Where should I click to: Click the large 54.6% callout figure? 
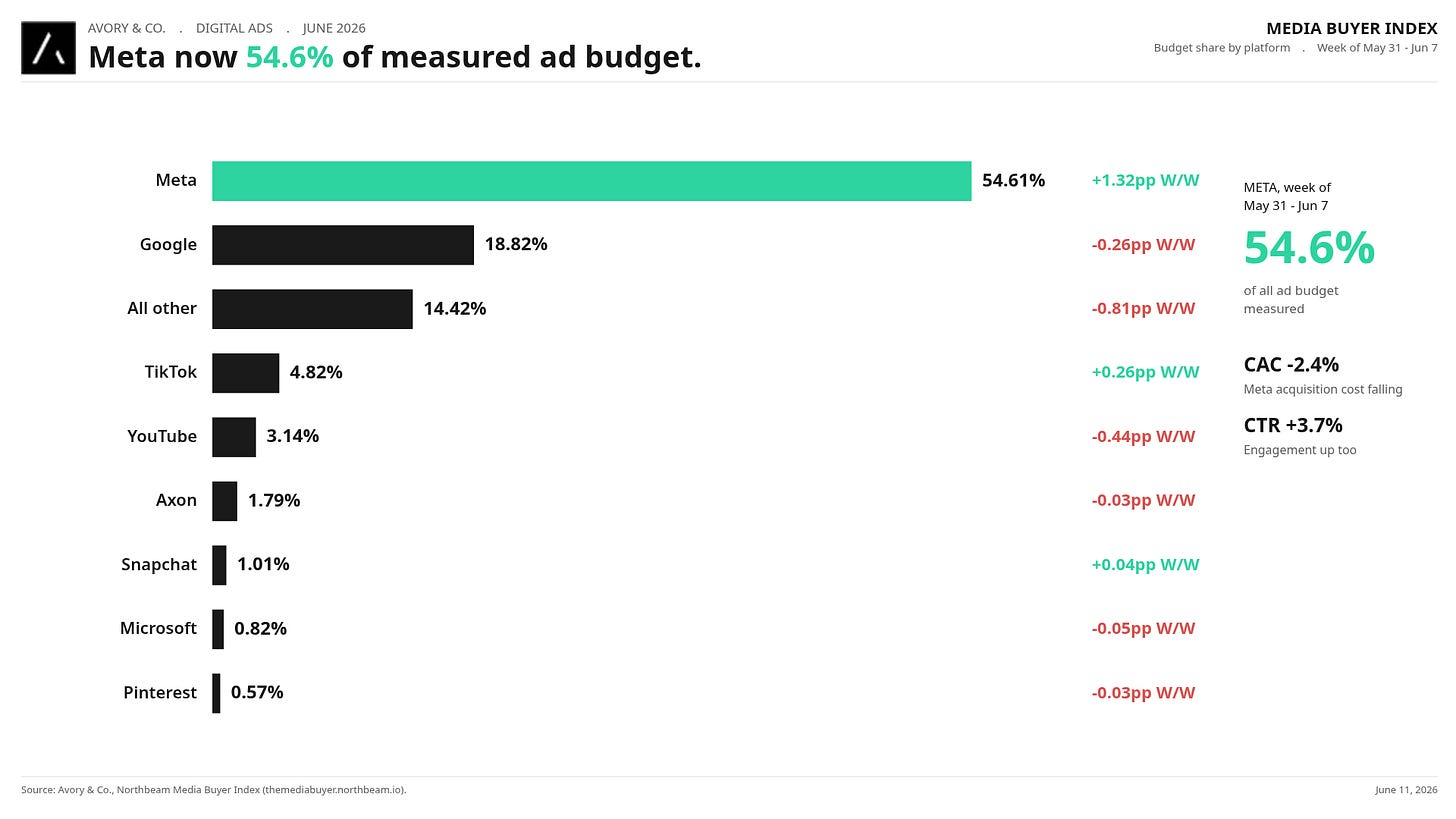1309,248
